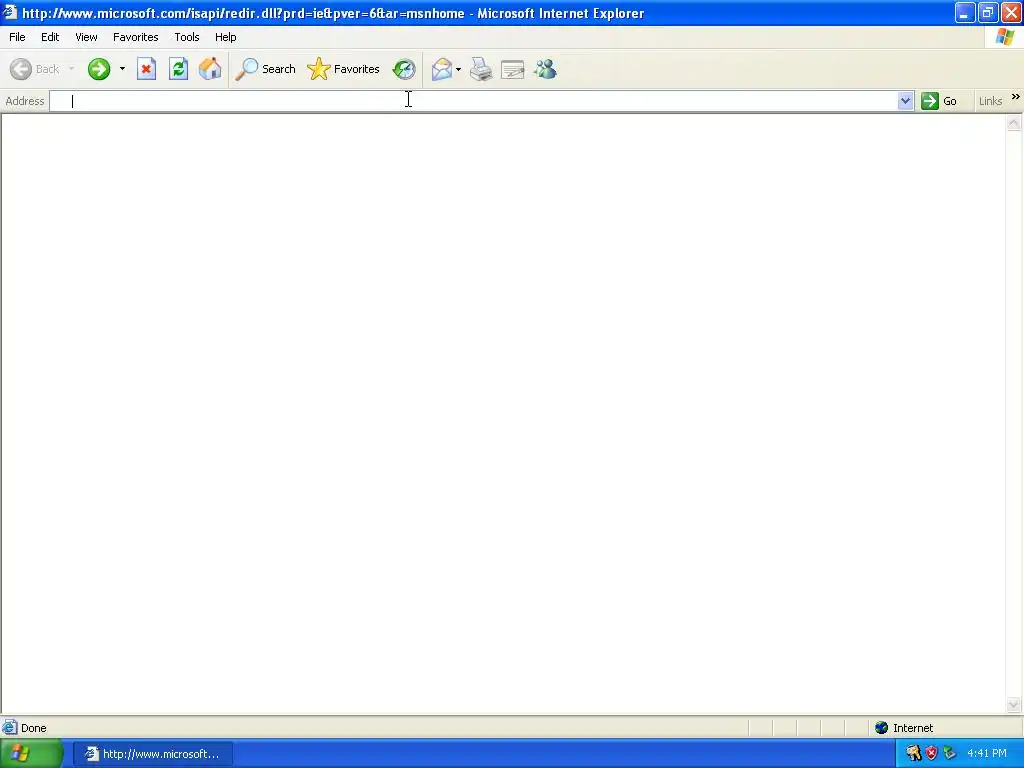
Task: Open the Search pane from toolbar
Action: pyautogui.click(x=266, y=69)
